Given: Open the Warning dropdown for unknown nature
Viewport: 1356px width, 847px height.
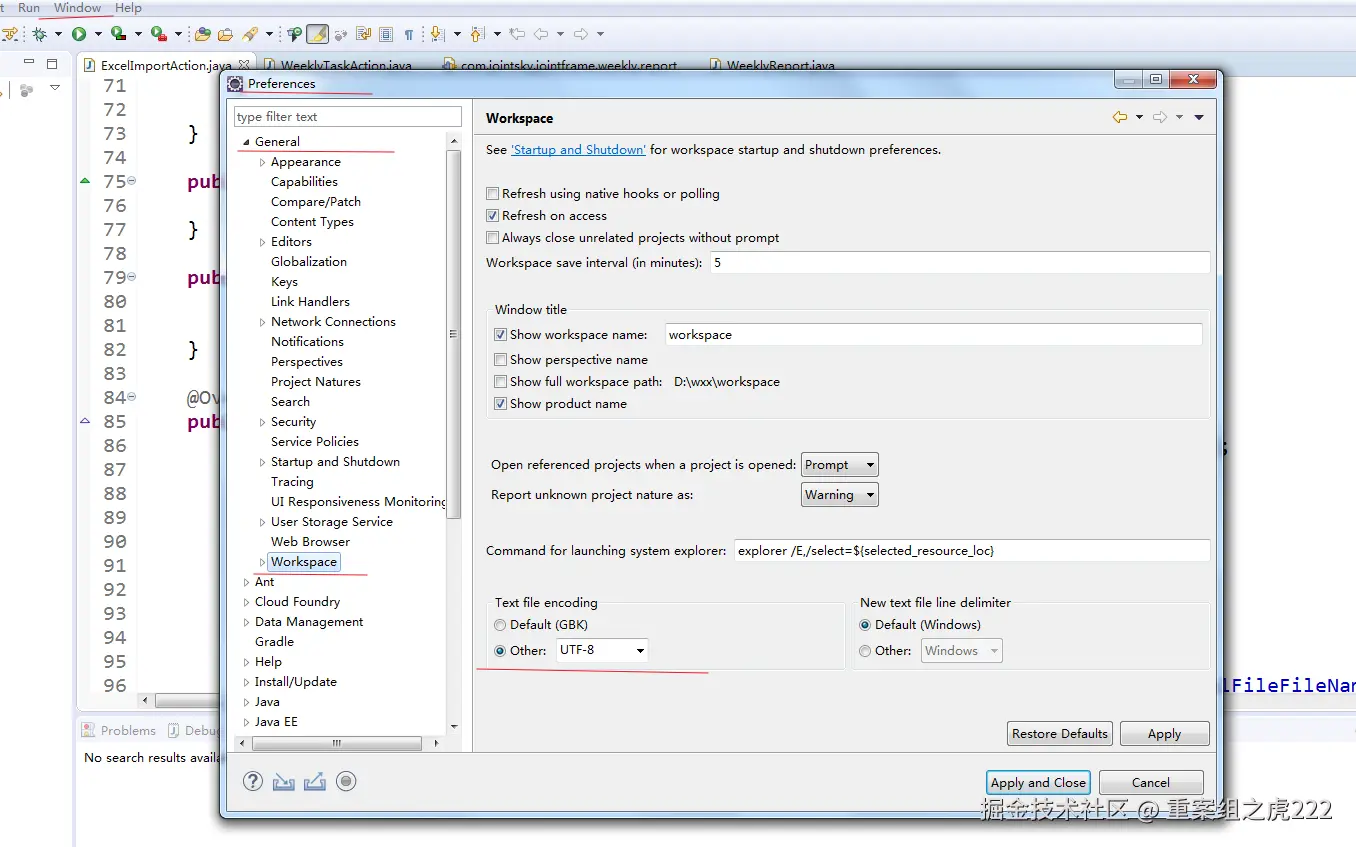Looking at the screenshot, I should click(840, 495).
